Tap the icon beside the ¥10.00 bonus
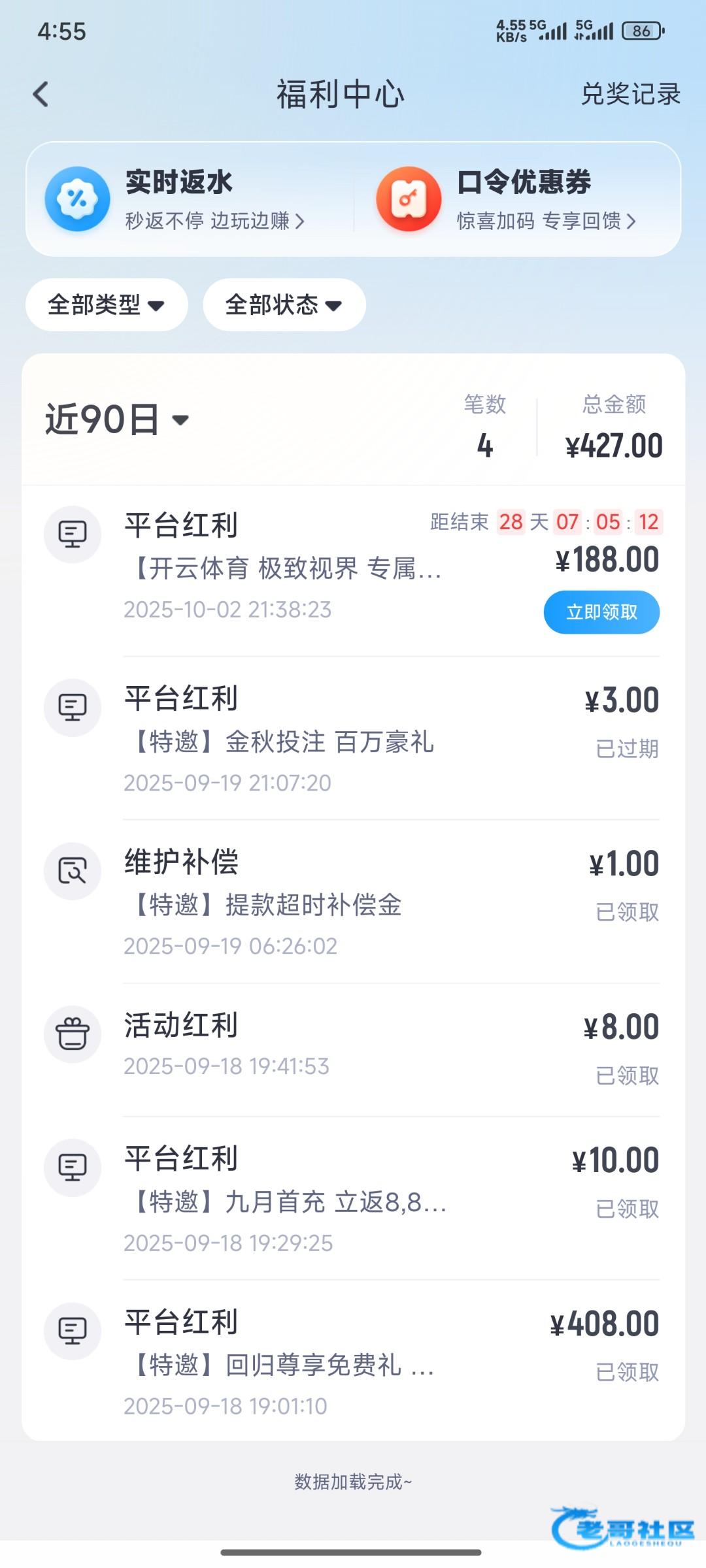The image size is (706, 1568). pos(73,1168)
